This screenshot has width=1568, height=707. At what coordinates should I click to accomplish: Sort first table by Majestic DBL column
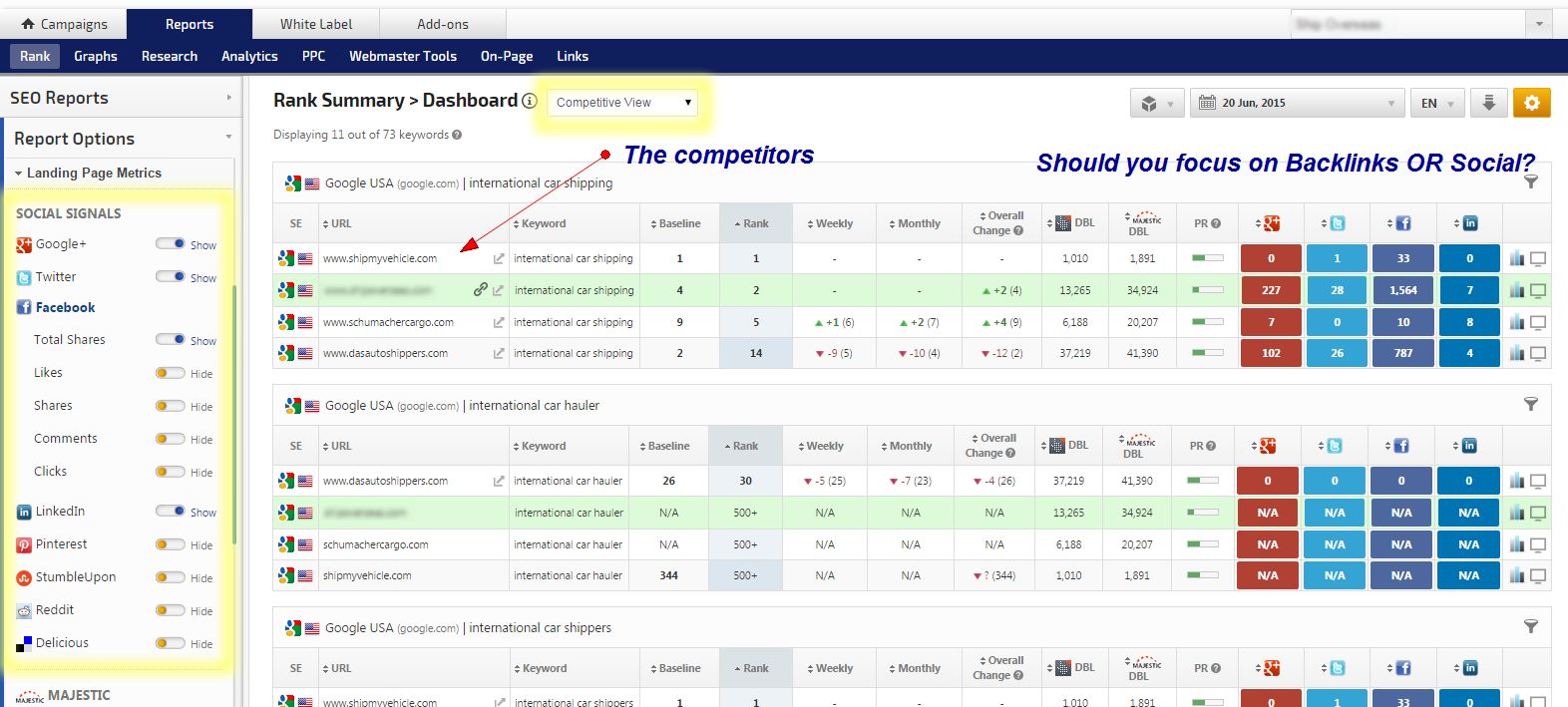[x=1143, y=223]
